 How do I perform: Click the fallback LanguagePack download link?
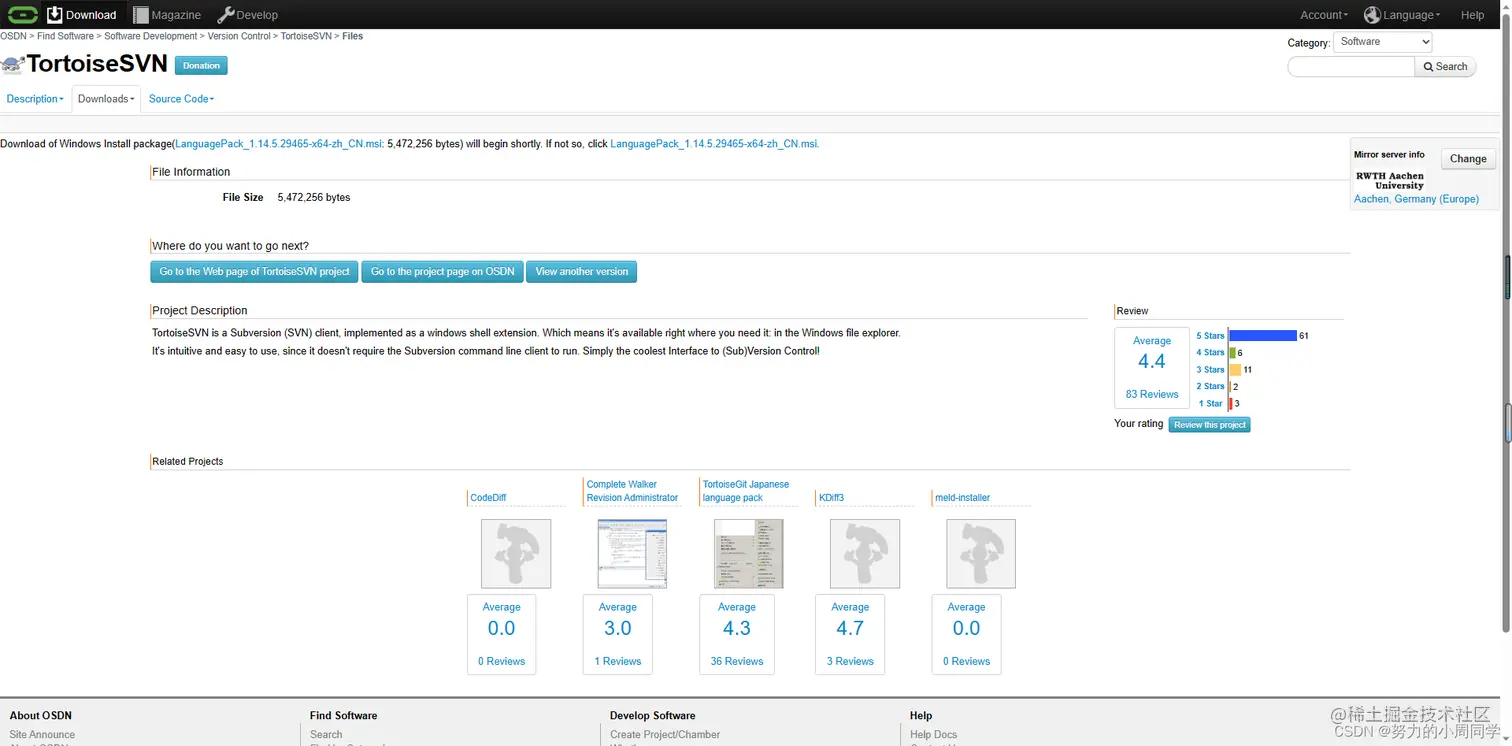(714, 144)
